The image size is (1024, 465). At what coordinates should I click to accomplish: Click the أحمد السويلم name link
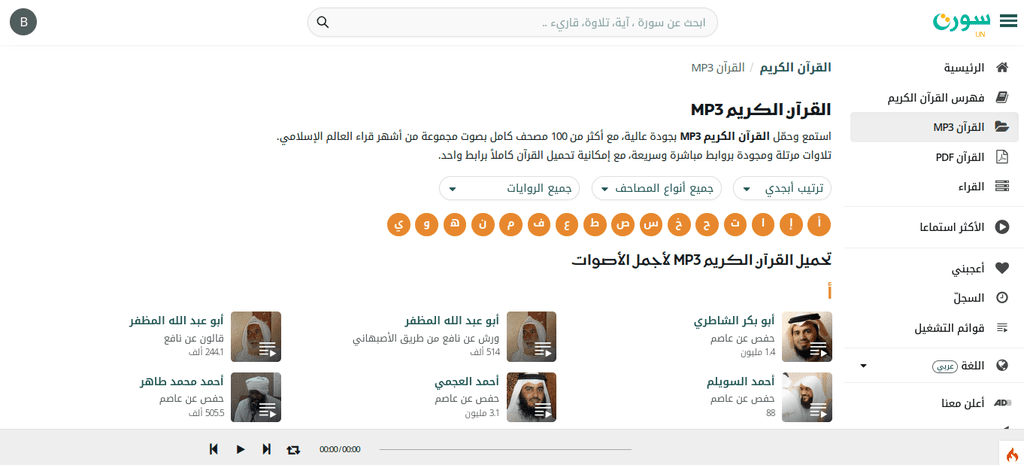pyautogui.click(x=741, y=382)
